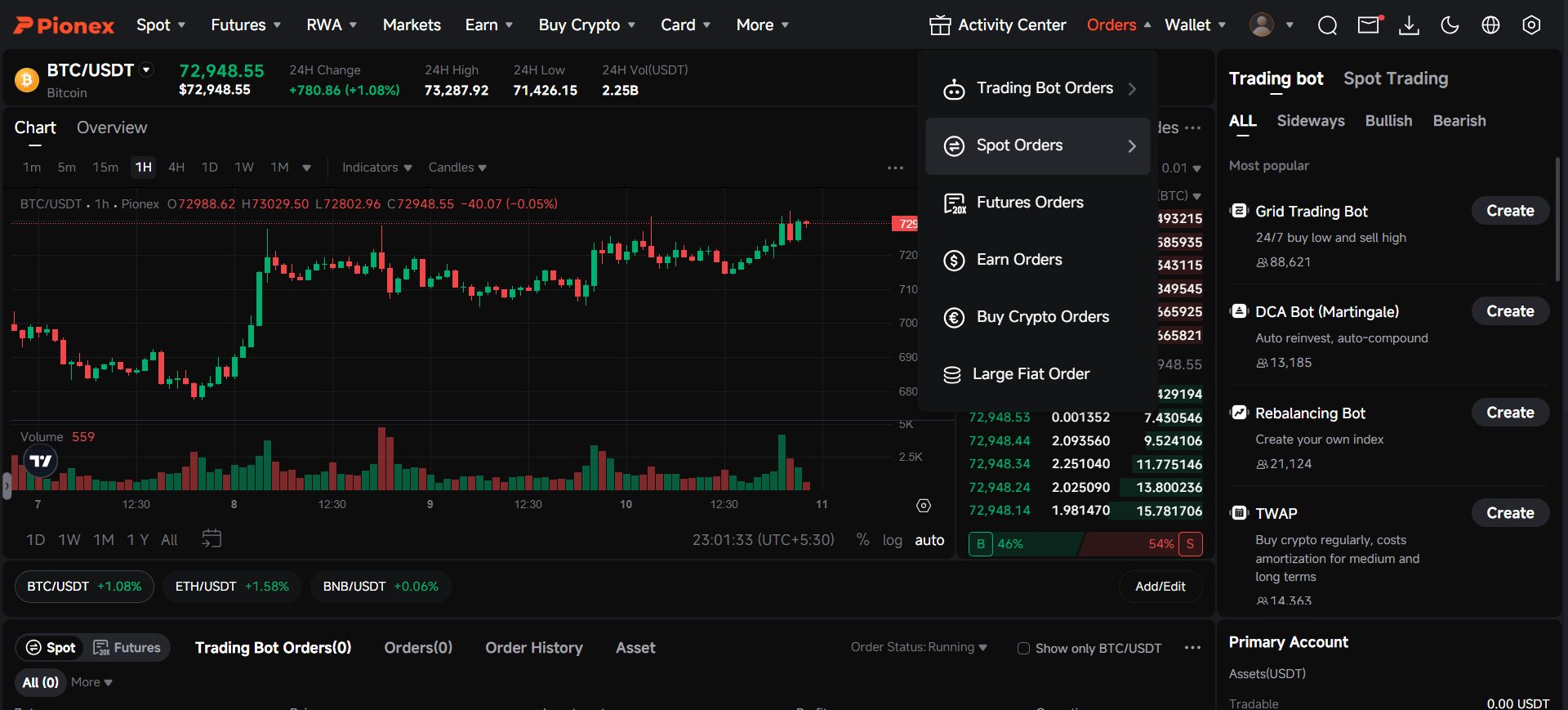Click the 72,948.53 order book price
The image size is (1568, 710).
pos(1000,418)
